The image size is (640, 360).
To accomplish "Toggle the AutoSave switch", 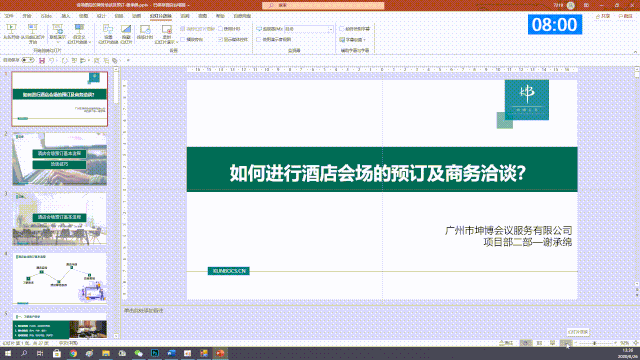I will pyautogui.click(x=28, y=60).
